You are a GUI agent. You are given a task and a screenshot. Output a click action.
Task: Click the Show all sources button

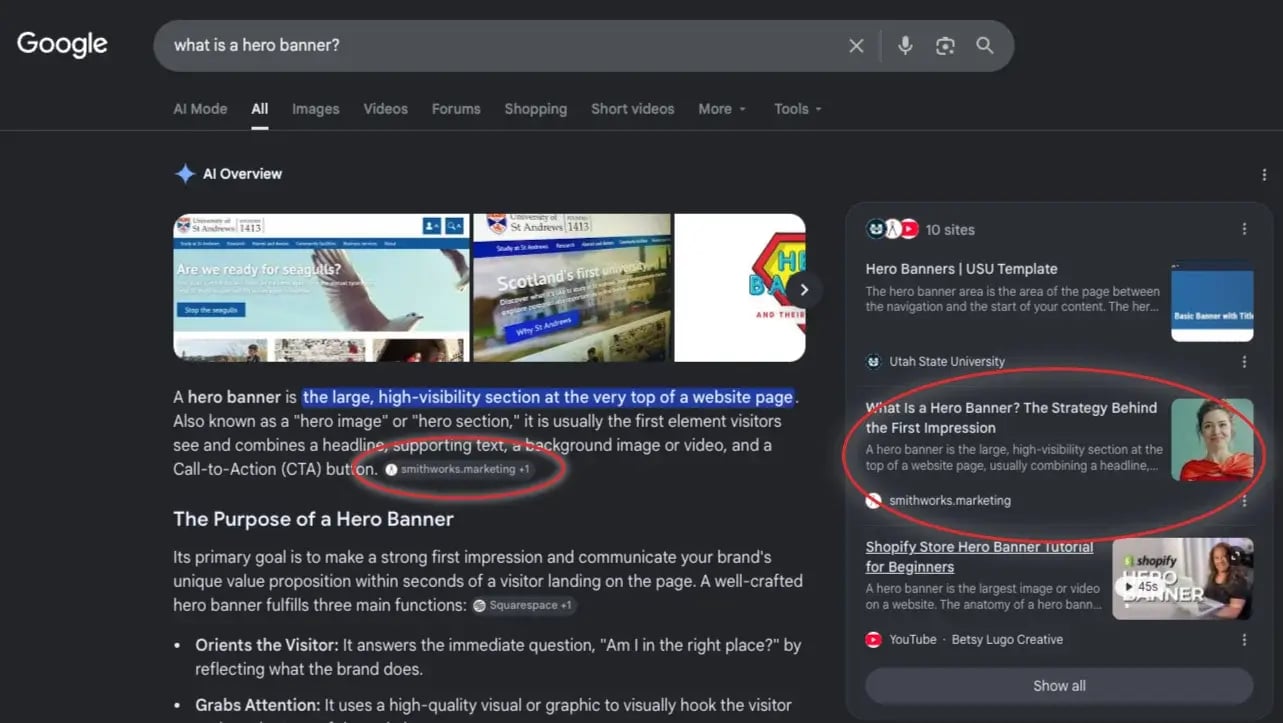click(1059, 686)
